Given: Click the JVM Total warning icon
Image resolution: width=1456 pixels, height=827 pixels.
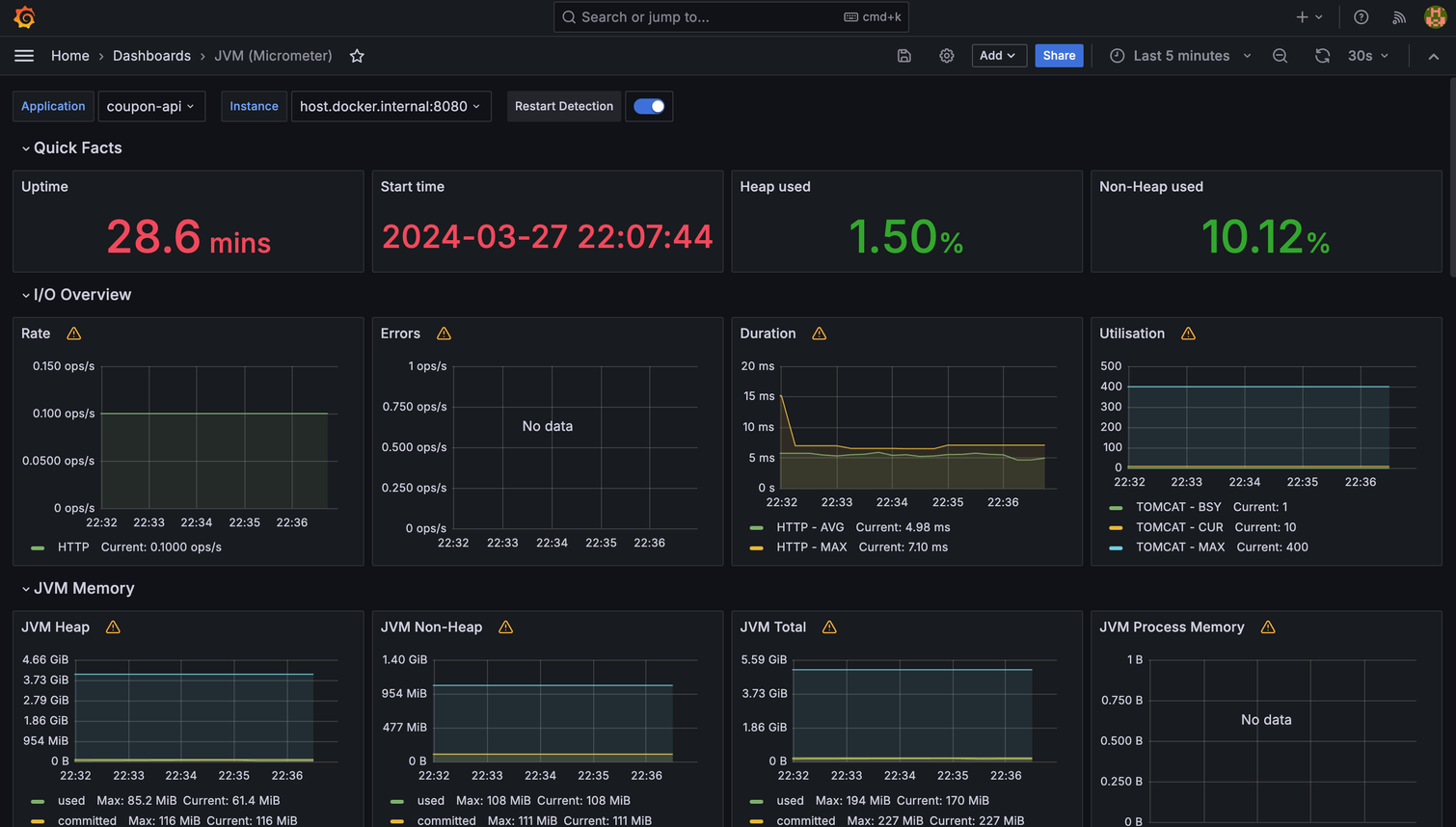Looking at the screenshot, I should tap(829, 627).
